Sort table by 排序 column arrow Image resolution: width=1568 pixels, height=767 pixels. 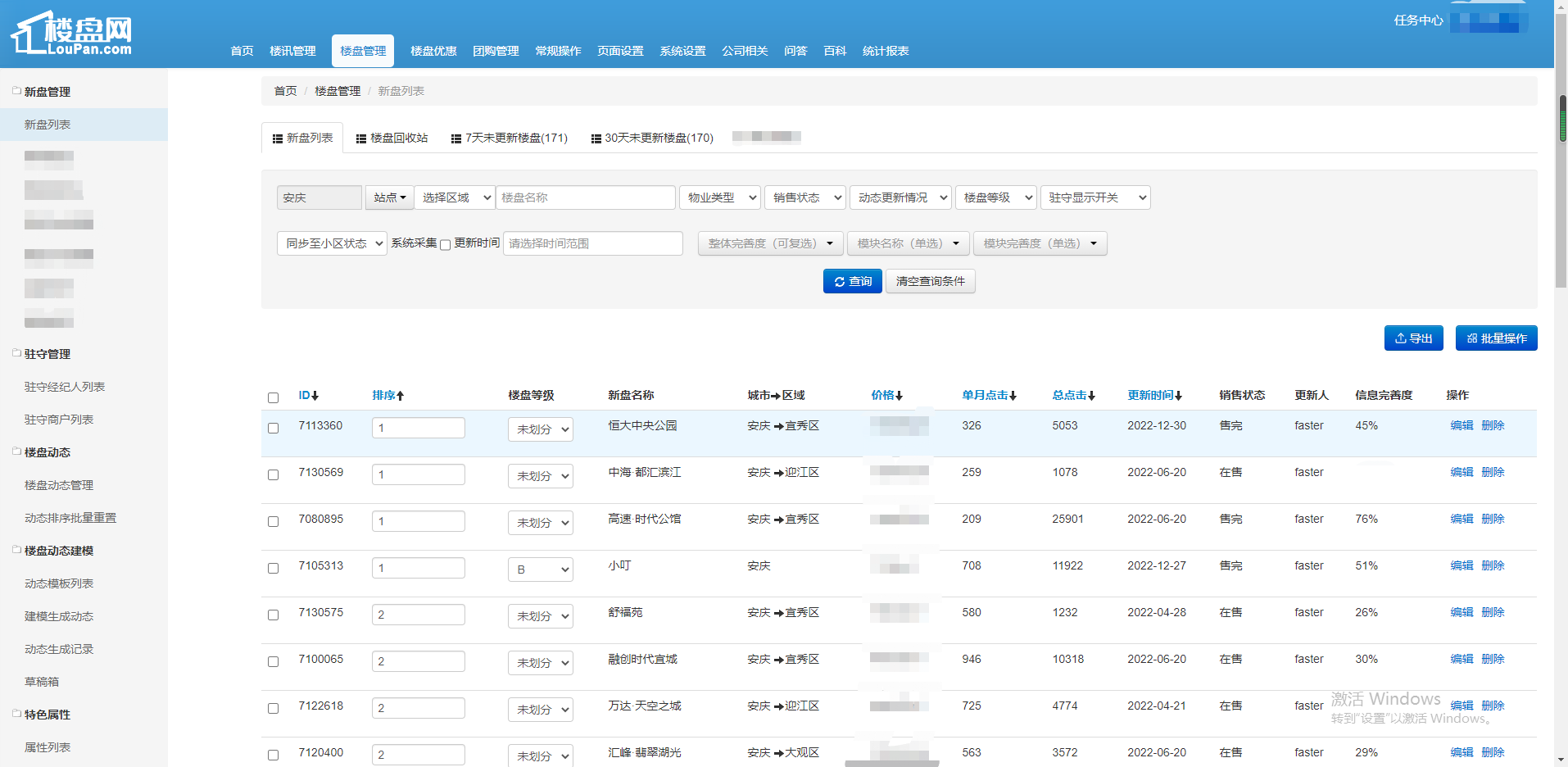[400, 396]
